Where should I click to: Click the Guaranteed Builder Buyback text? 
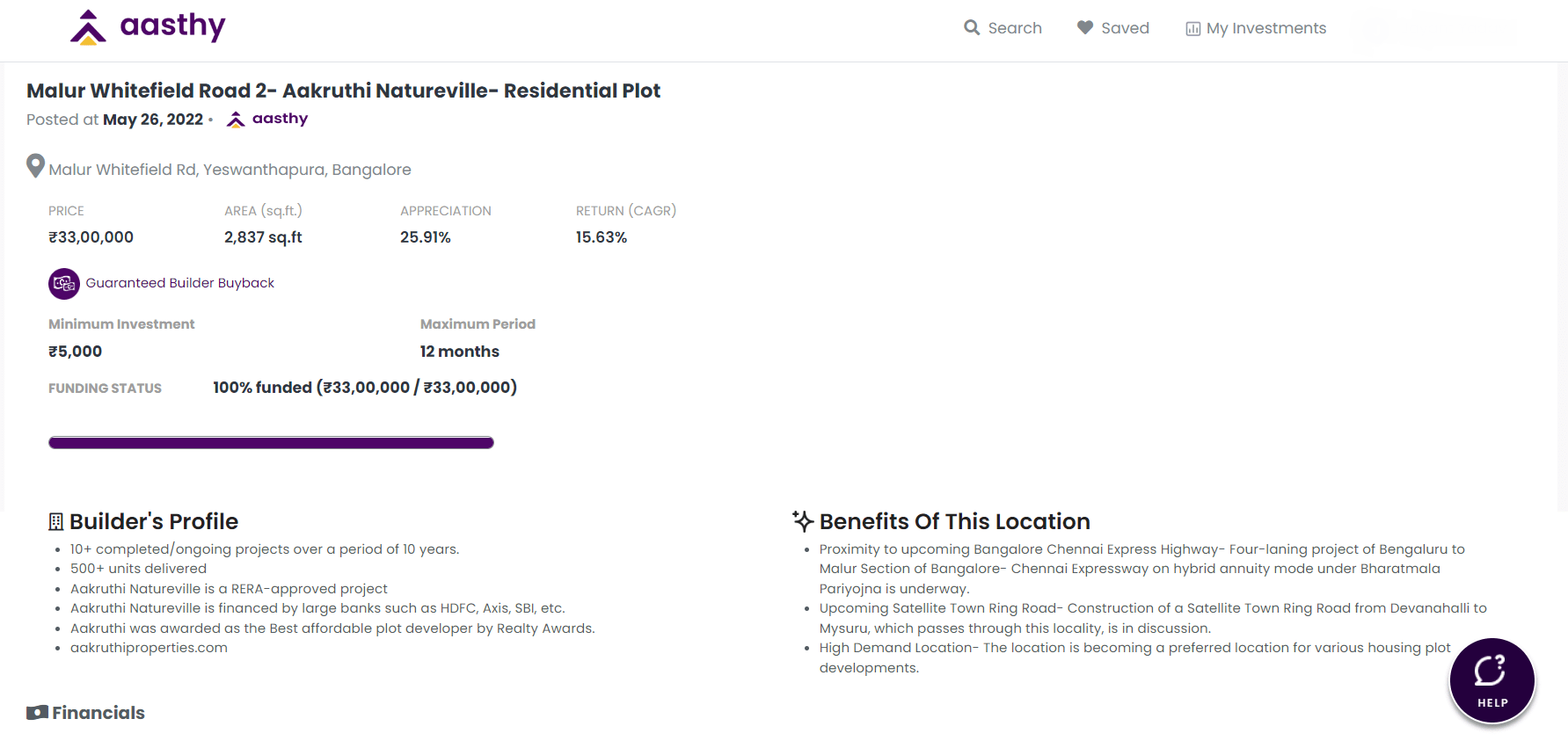click(x=179, y=283)
